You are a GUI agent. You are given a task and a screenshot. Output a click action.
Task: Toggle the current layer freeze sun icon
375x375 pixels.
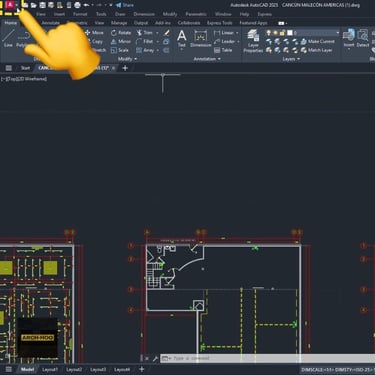[276, 33]
